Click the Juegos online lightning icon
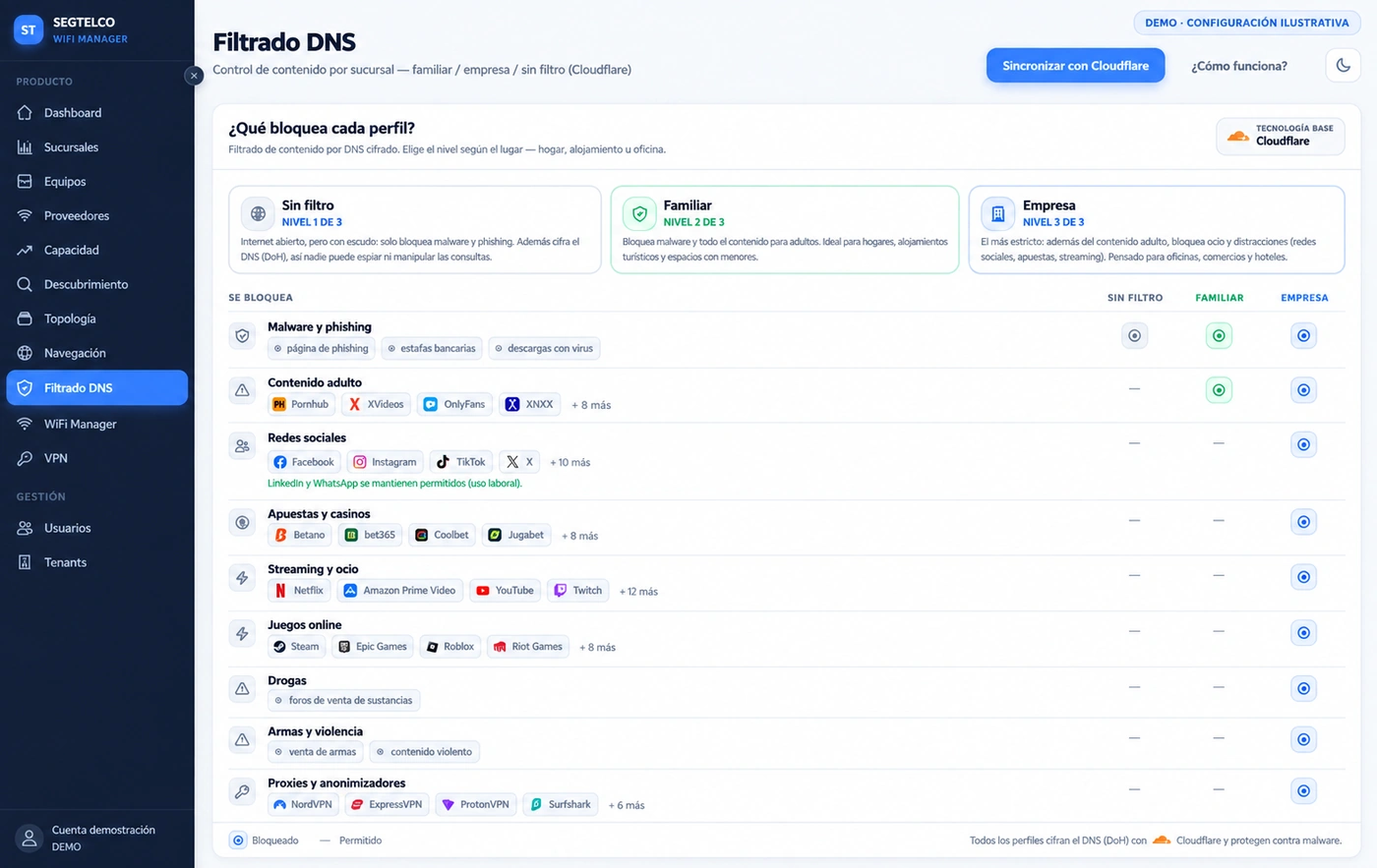Screen dimensions: 1377x868 click(x=242, y=633)
